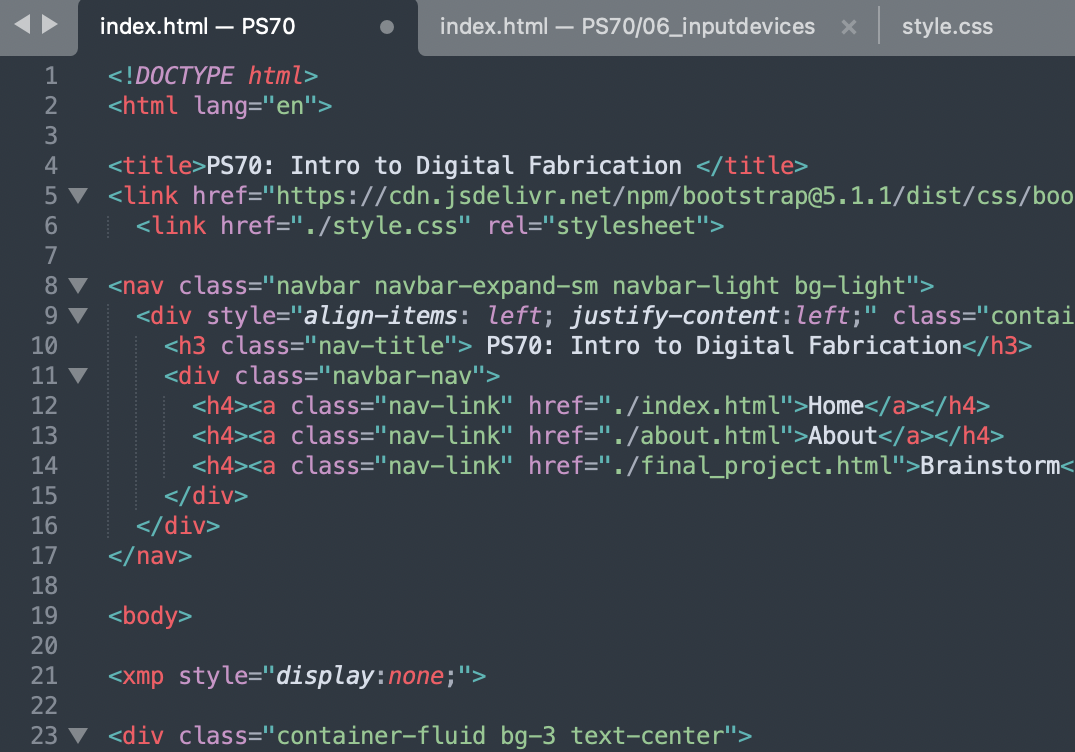Click the lang="en" attribute on line 2
This screenshot has width=1075, height=752.
pyautogui.click(x=255, y=106)
